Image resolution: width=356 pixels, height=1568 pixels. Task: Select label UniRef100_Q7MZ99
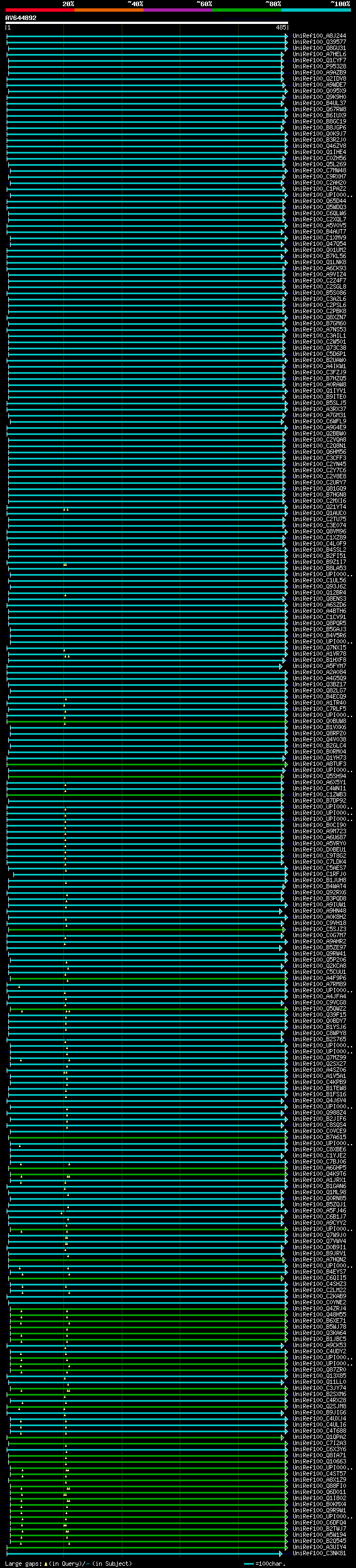319,1057
